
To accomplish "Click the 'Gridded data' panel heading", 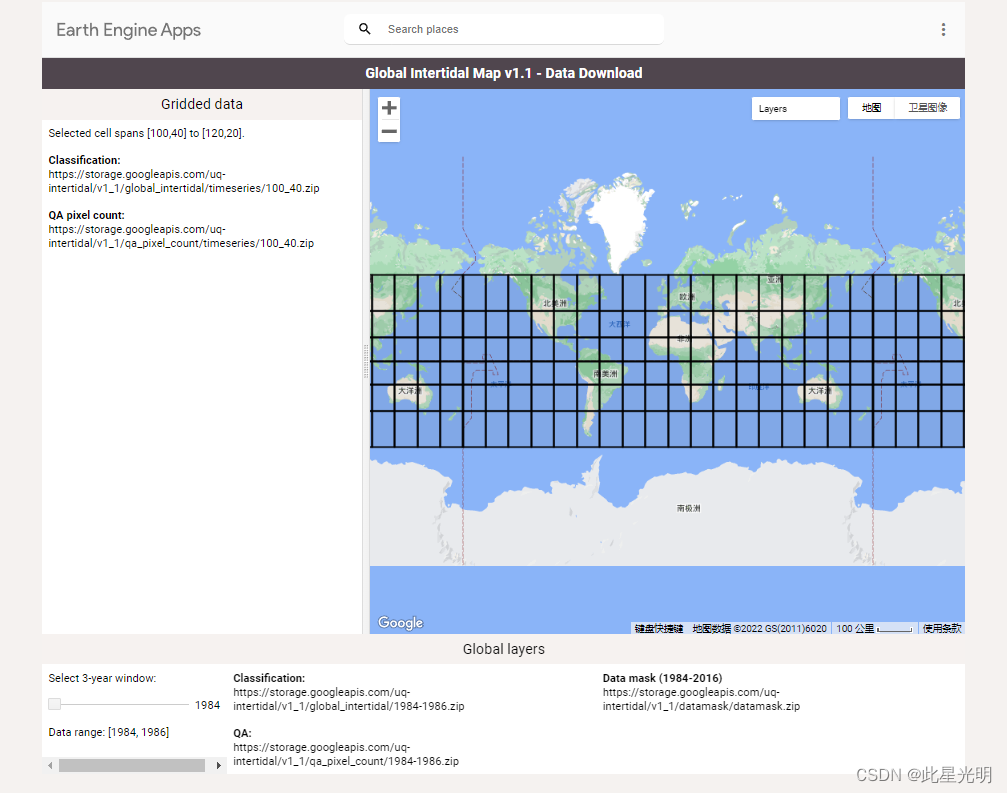I will [x=202, y=104].
